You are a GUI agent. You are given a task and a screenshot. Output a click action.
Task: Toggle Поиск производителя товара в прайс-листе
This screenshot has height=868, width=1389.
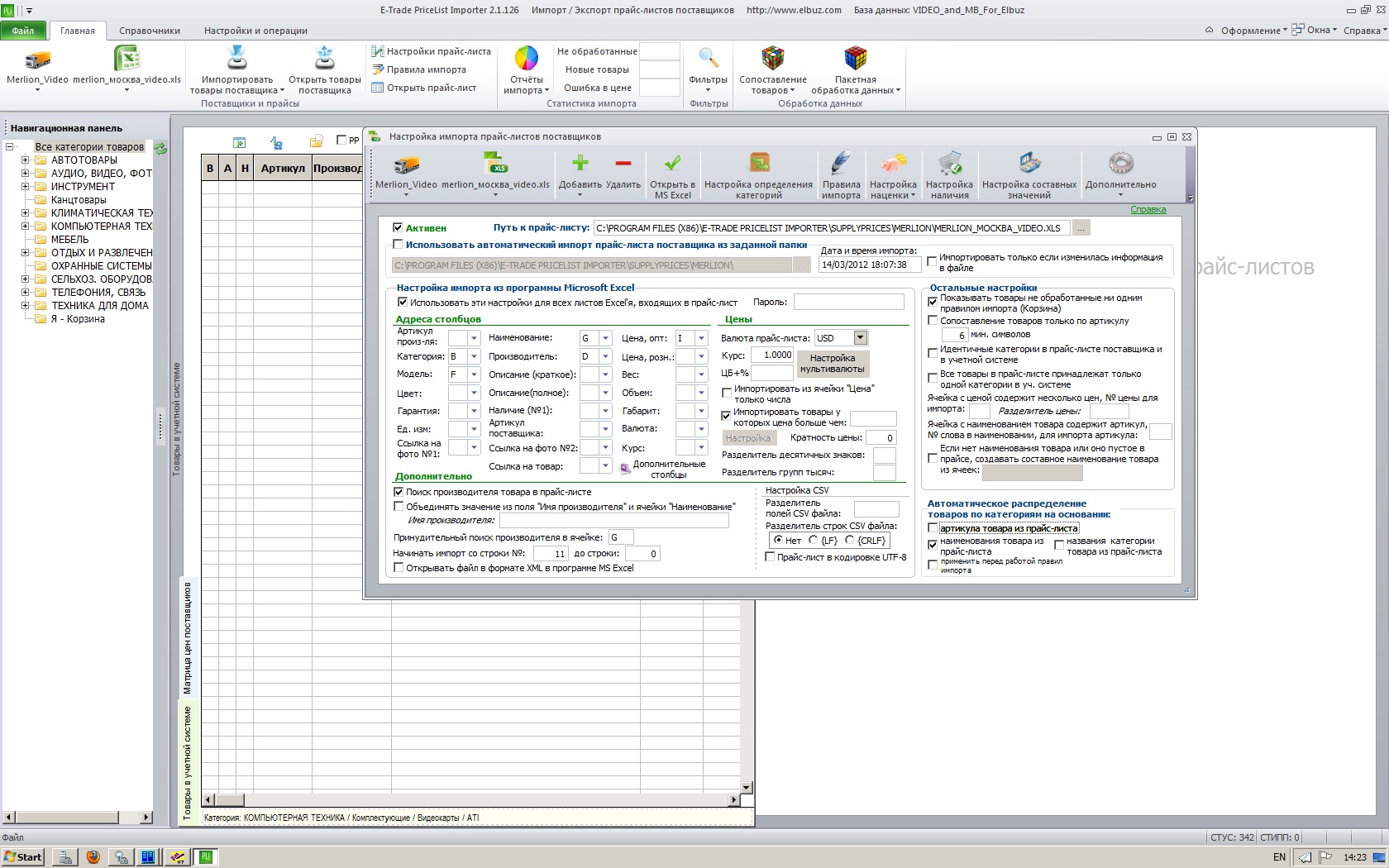pyautogui.click(x=399, y=492)
